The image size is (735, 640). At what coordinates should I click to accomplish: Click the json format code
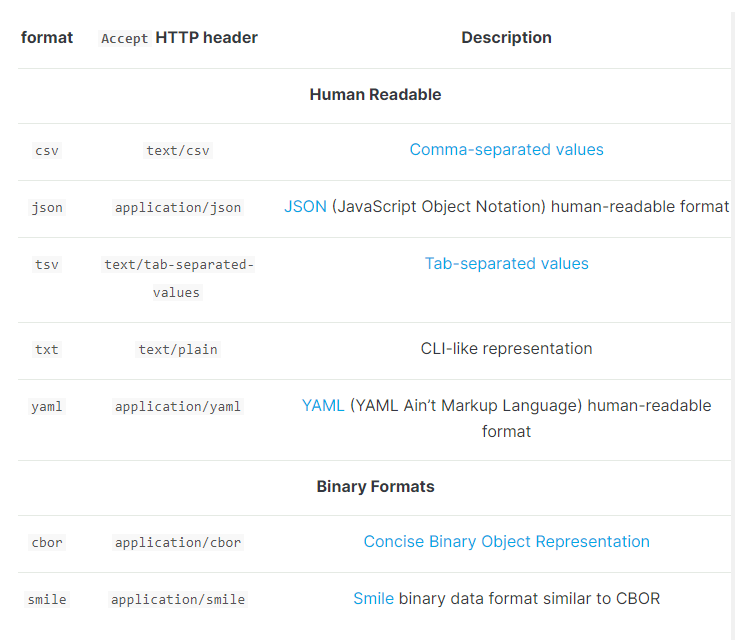coord(47,208)
